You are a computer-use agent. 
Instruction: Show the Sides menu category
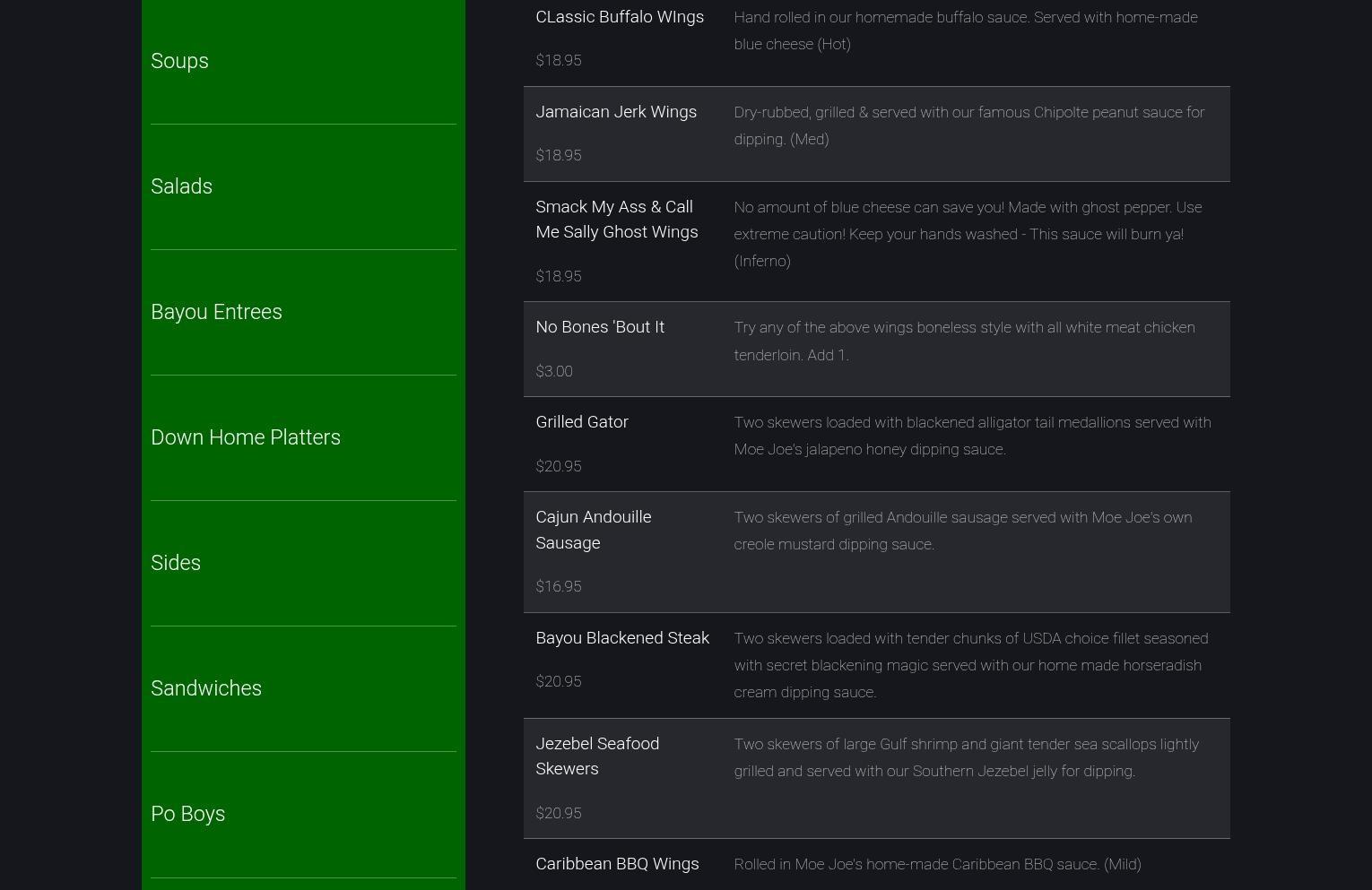coord(176,563)
